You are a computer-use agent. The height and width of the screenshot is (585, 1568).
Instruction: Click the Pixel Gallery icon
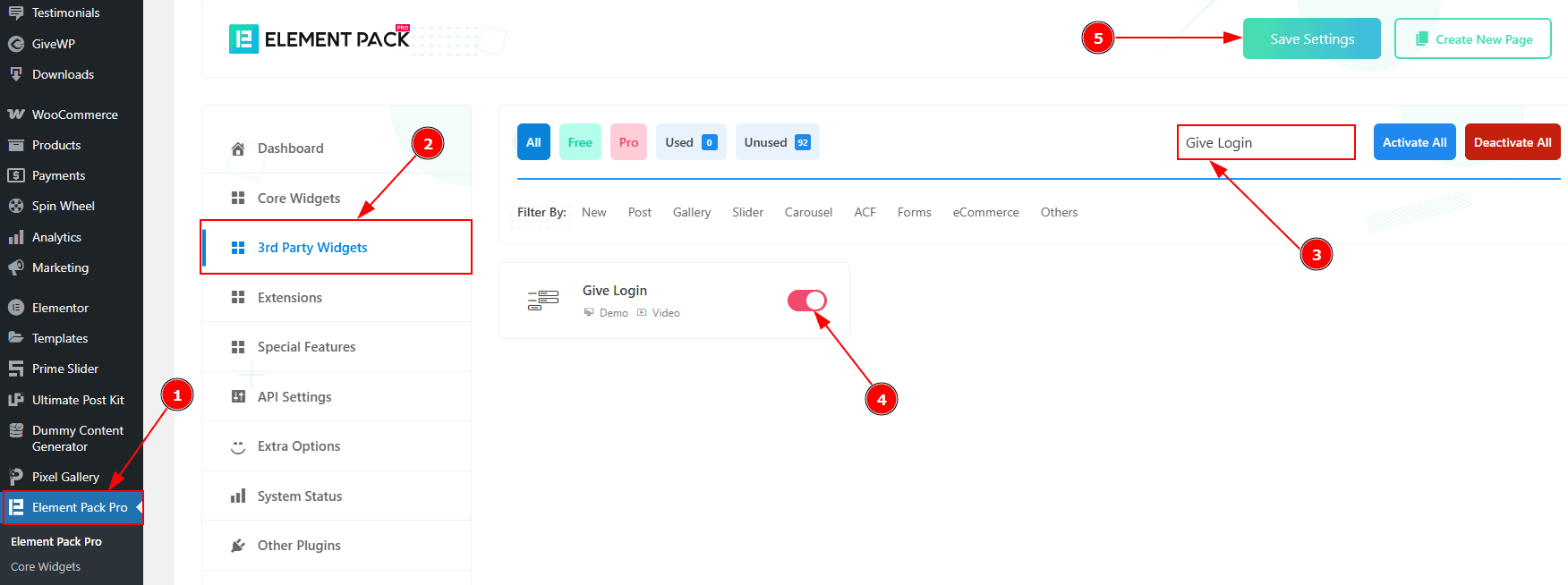[x=16, y=477]
